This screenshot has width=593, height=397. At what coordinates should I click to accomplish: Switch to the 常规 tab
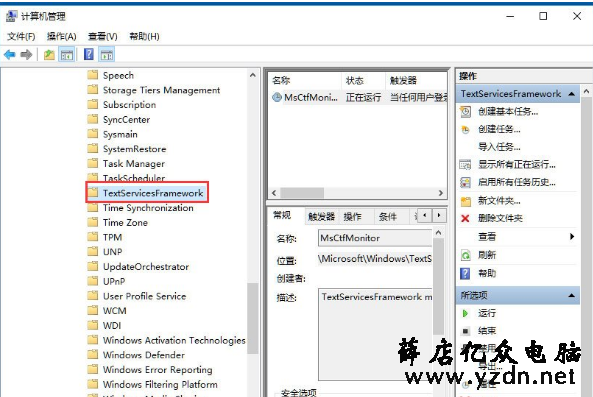coord(282,215)
